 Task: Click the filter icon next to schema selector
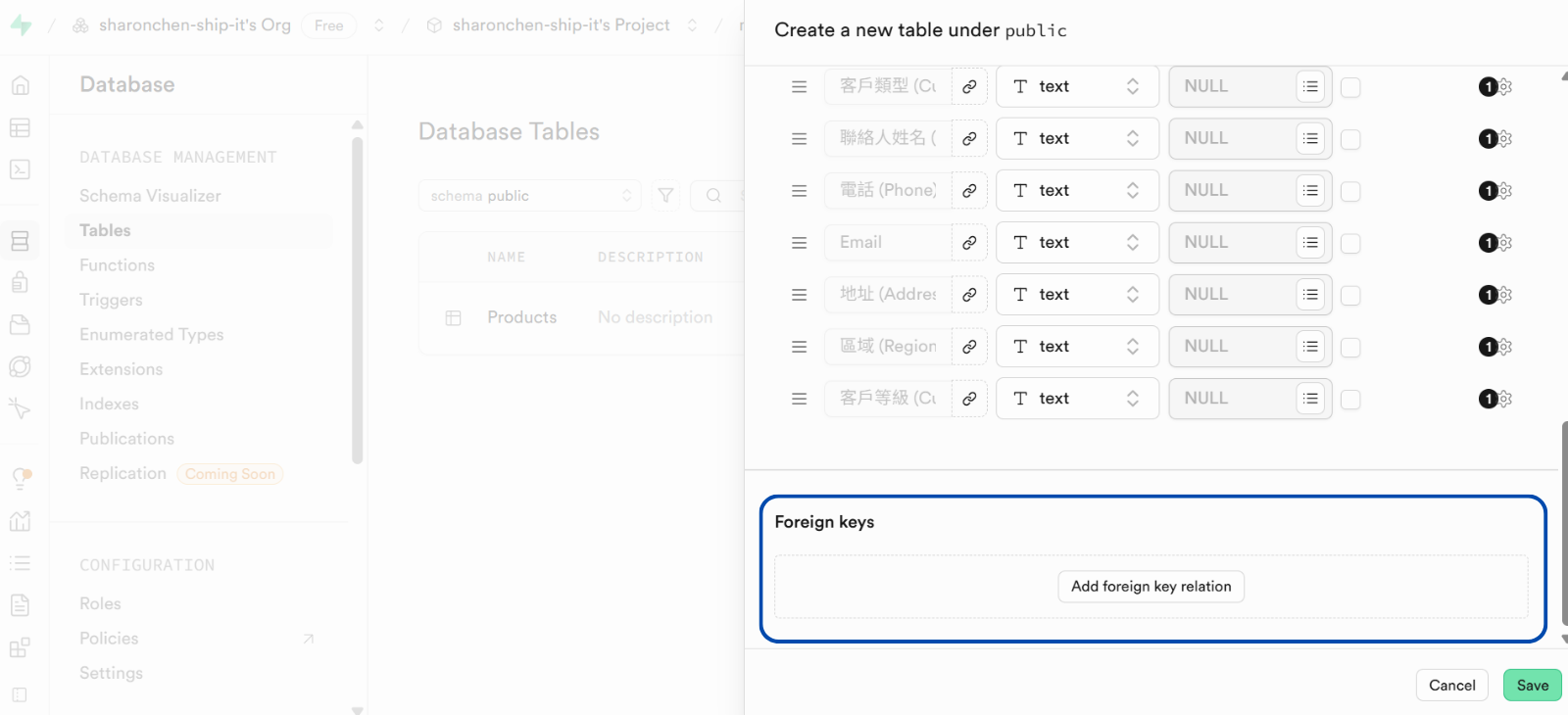tap(665, 196)
